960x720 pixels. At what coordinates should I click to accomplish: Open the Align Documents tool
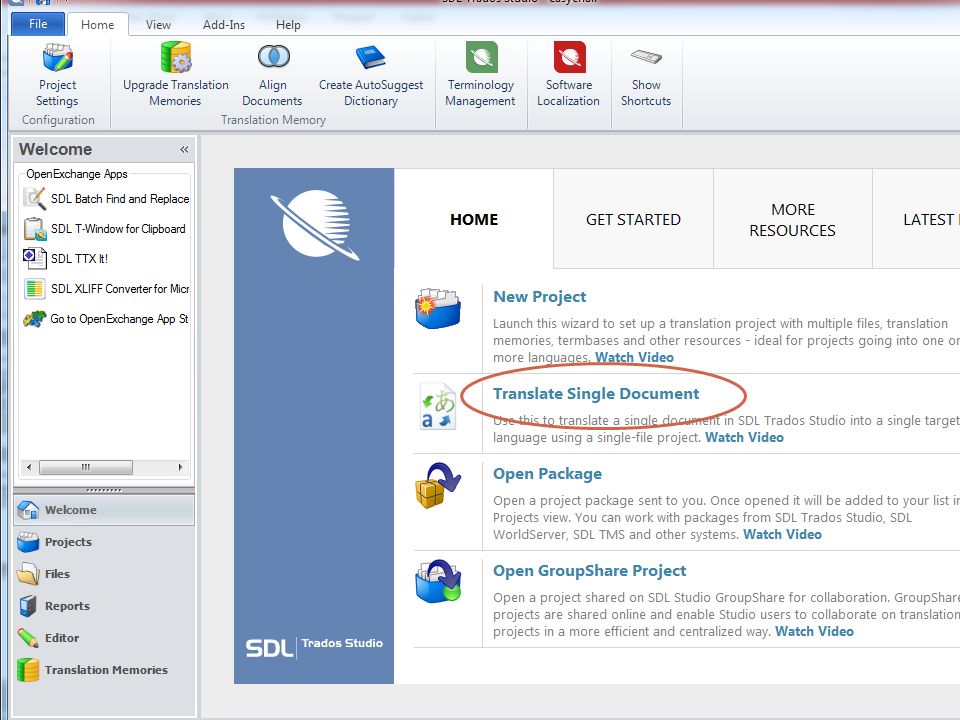272,76
